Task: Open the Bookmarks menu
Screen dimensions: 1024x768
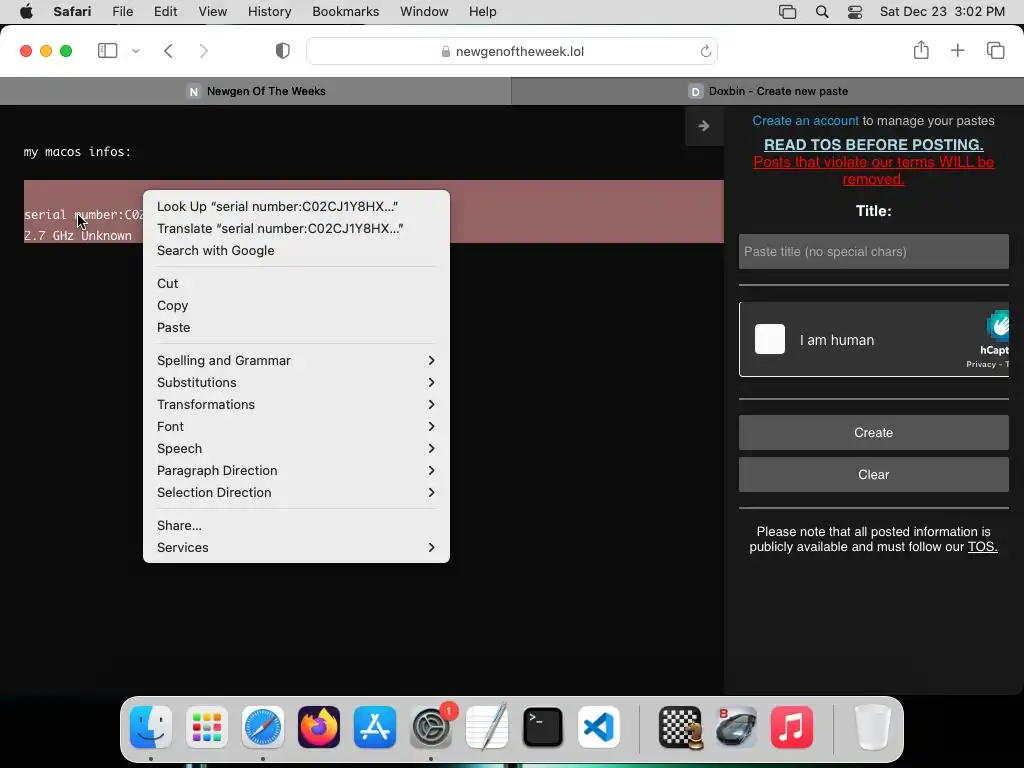Action: pos(345,12)
